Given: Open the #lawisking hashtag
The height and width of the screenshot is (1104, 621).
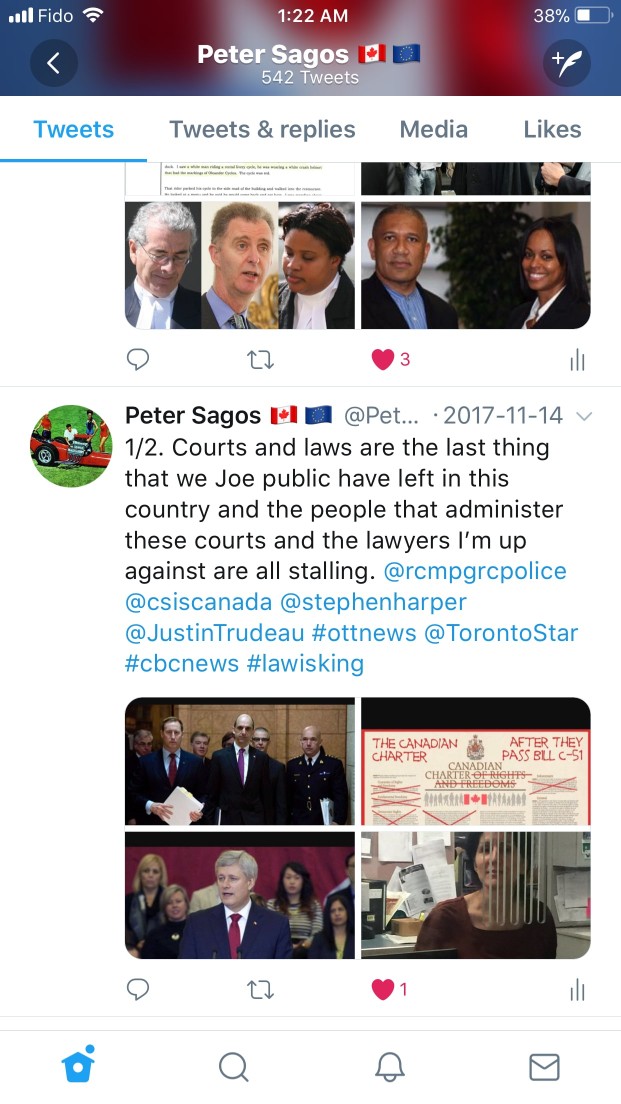Looking at the screenshot, I should [x=305, y=663].
